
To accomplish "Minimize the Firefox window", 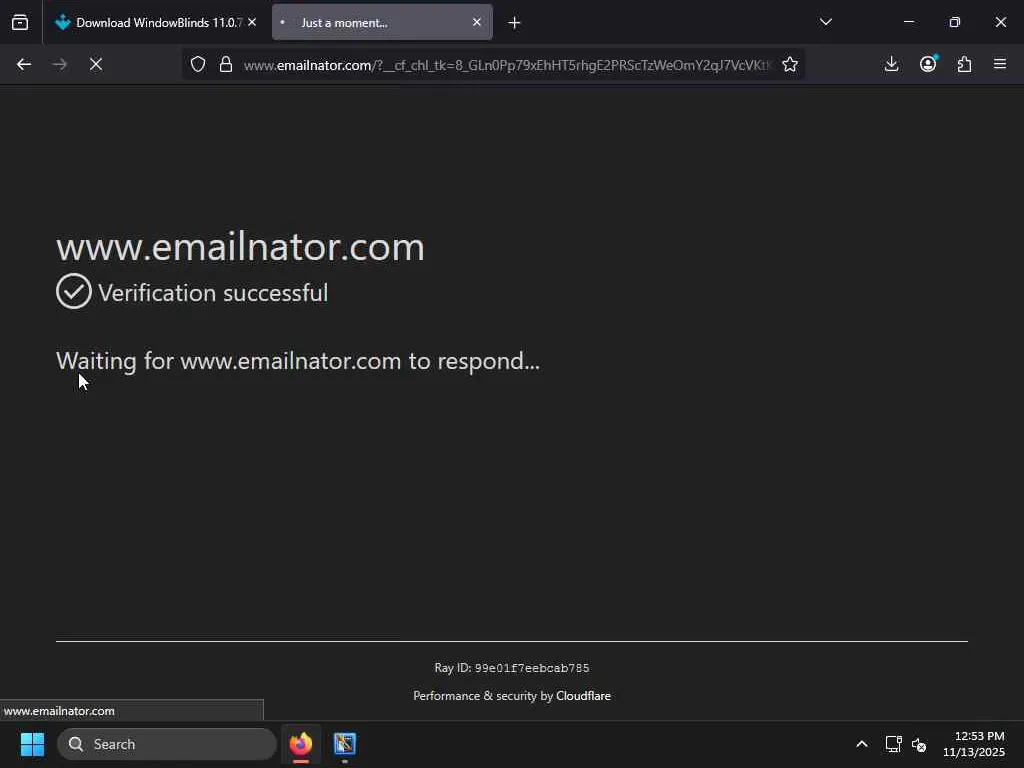I will pyautogui.click(x=908, y=22).
